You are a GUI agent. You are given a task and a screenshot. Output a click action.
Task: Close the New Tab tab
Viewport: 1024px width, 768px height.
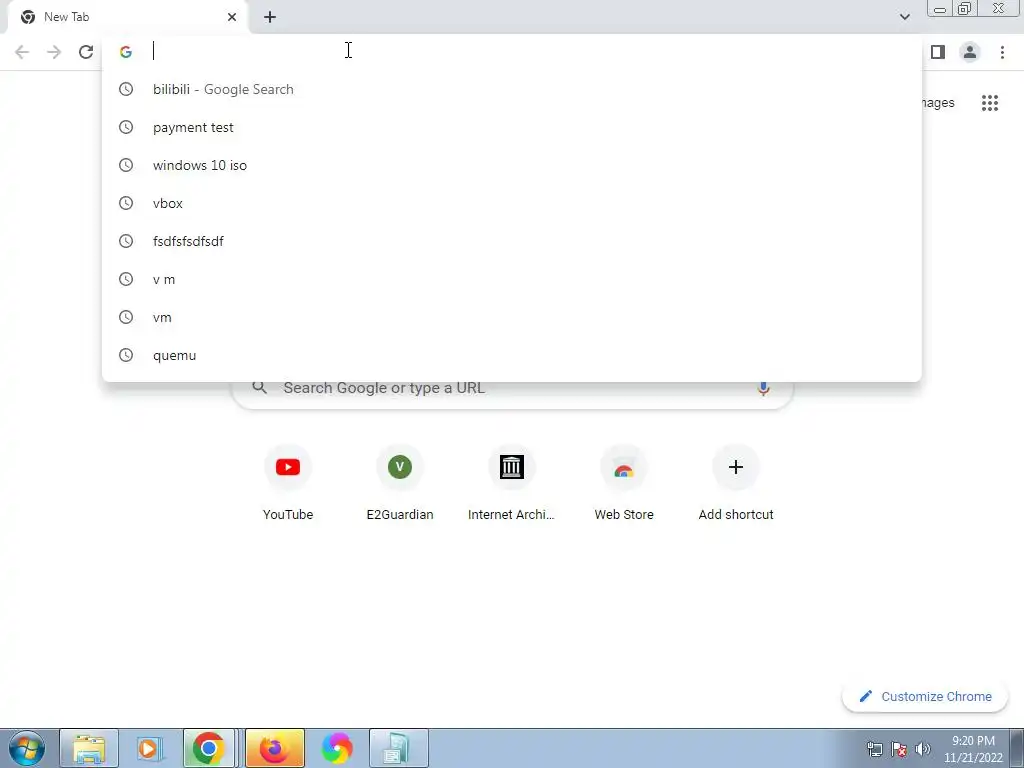coord(232,17)
